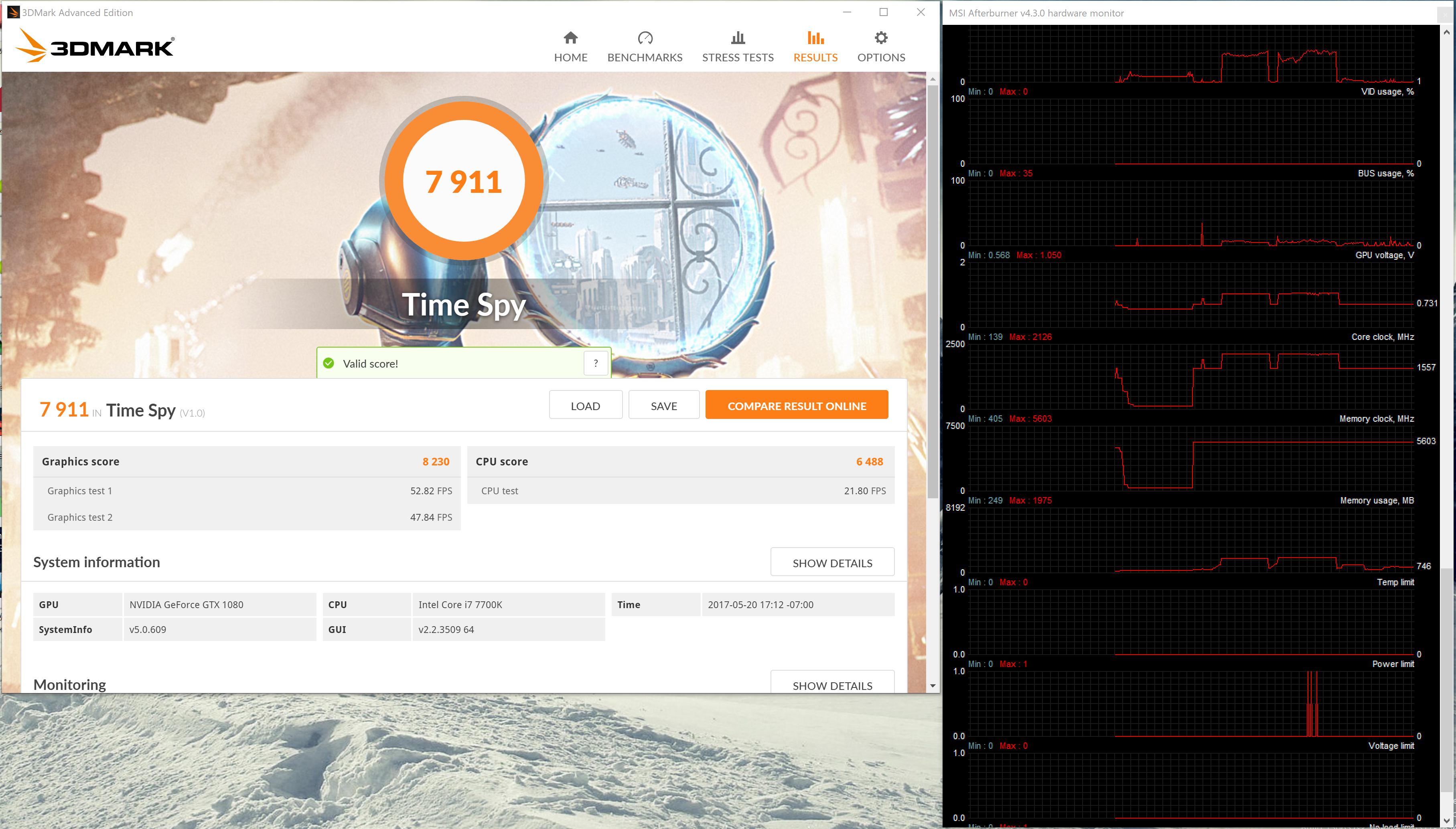Click the Load button

pyautogui.click(x=585, y=405)
